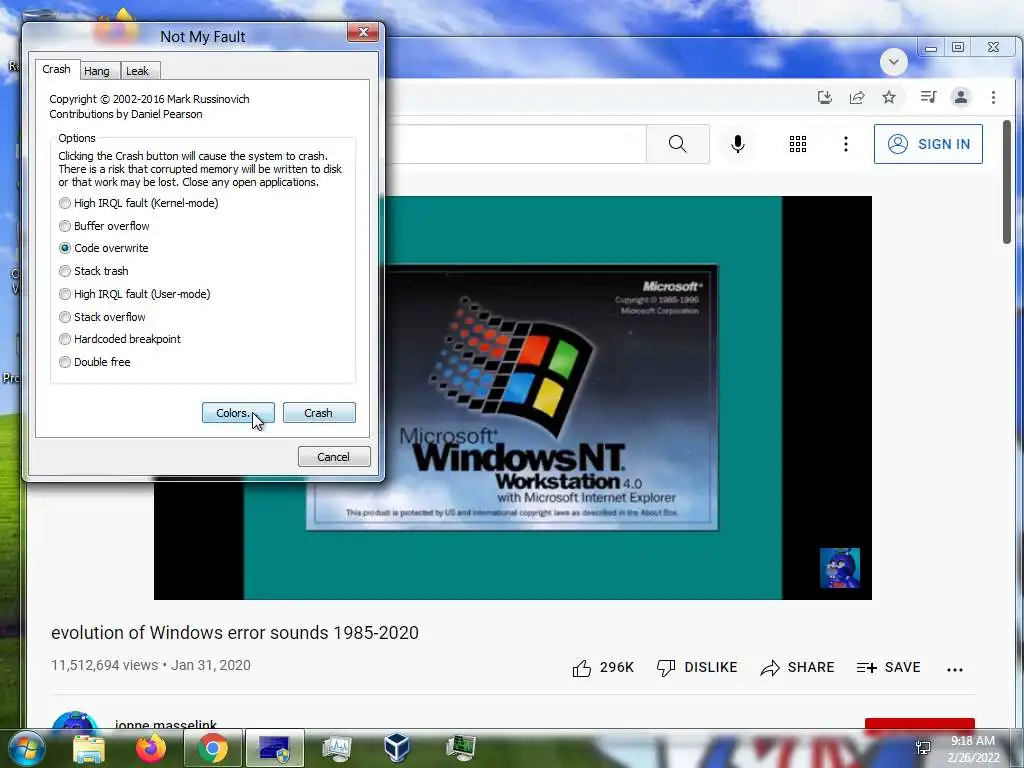Open File Explorer from the taskbar
Screen dimensions: 1024x768
pos(89,748)
